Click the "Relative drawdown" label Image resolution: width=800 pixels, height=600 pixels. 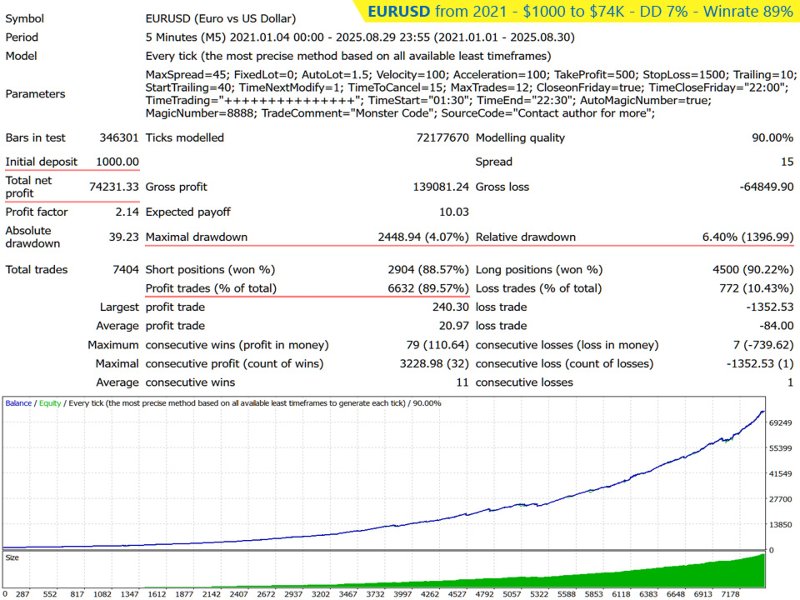point(526,237)
